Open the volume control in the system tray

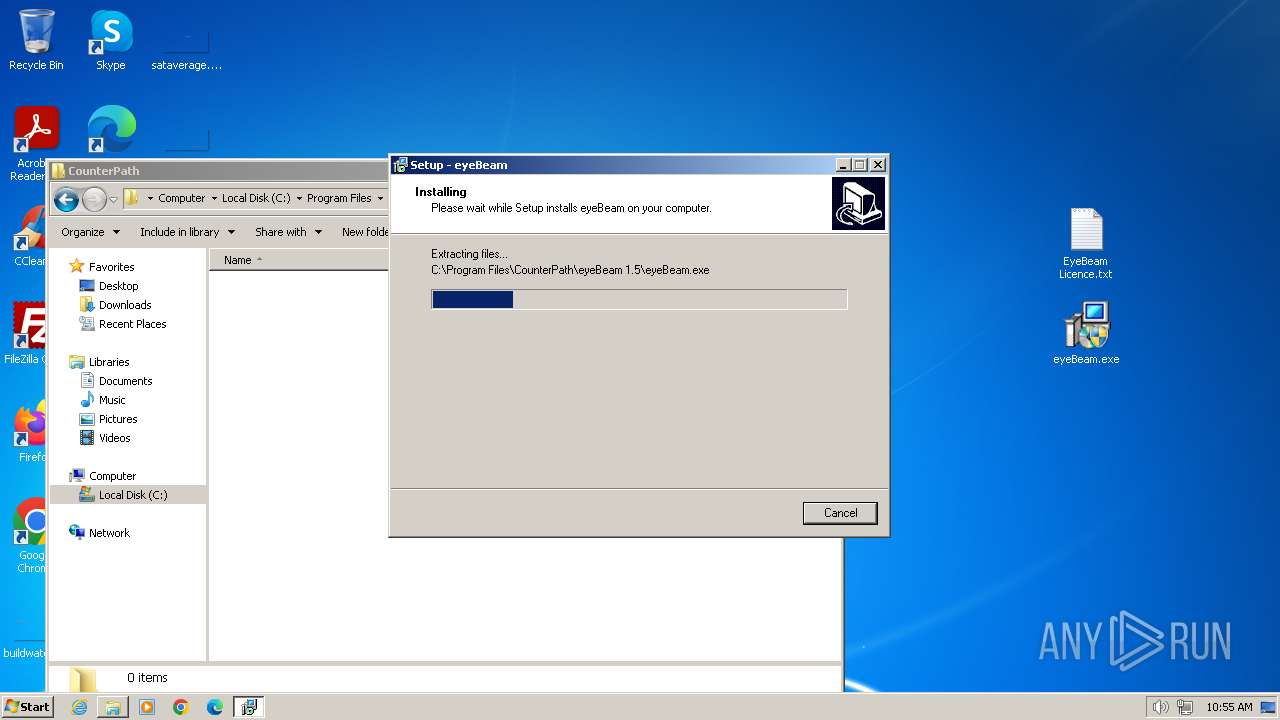pos(1160,707)
